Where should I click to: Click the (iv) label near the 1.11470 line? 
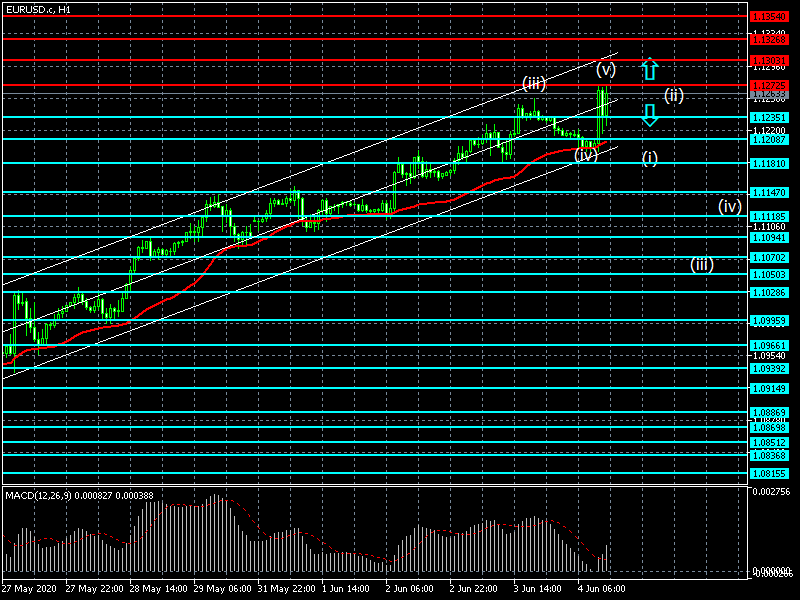[x=730, y=206]
